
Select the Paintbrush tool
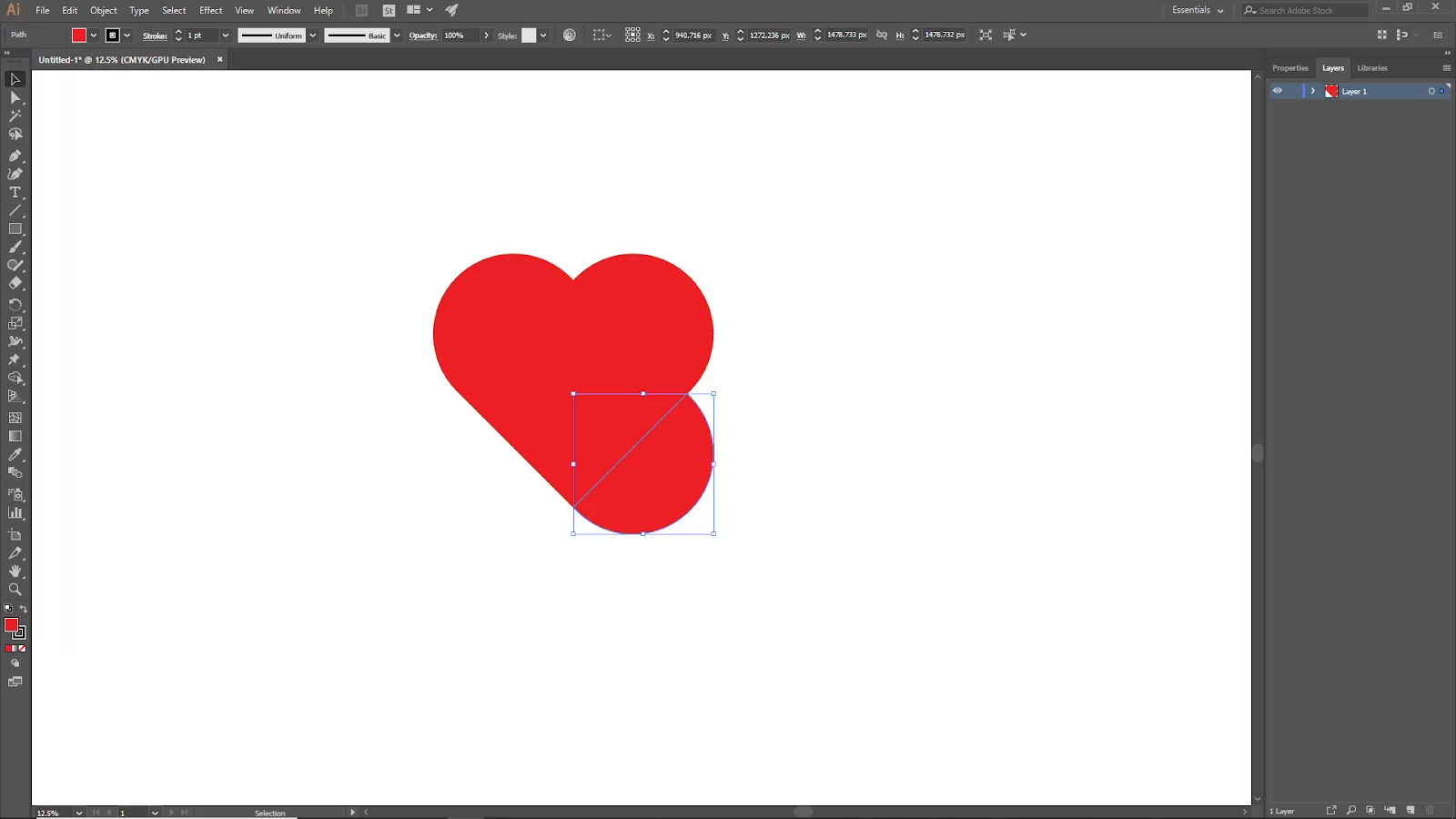15,247
